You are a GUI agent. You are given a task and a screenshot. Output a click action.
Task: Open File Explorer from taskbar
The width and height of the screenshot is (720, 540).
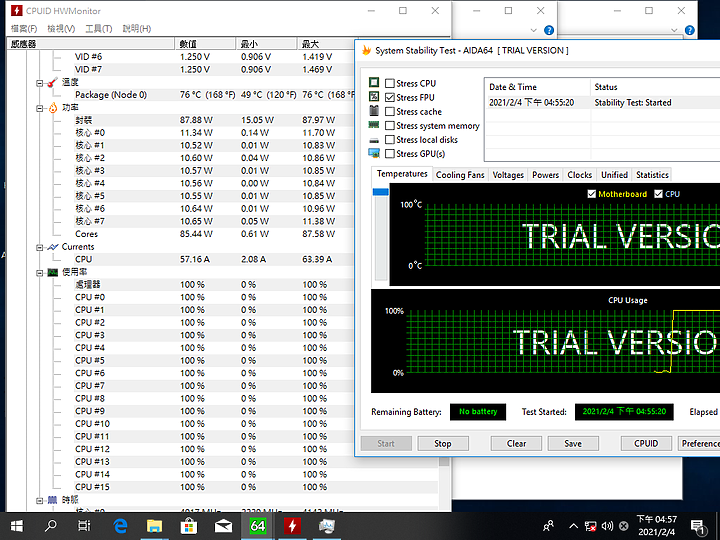click(154, 526)
